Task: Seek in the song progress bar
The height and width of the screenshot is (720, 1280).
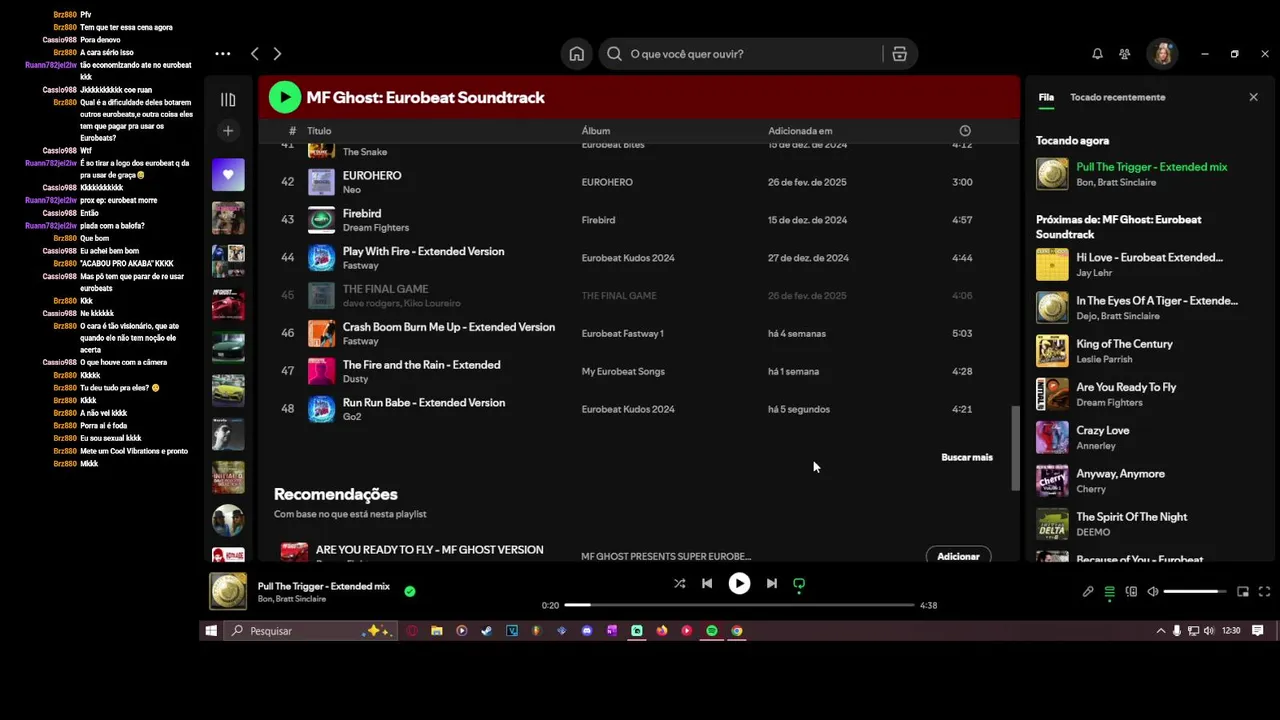Action: click(x=739, y=605)
